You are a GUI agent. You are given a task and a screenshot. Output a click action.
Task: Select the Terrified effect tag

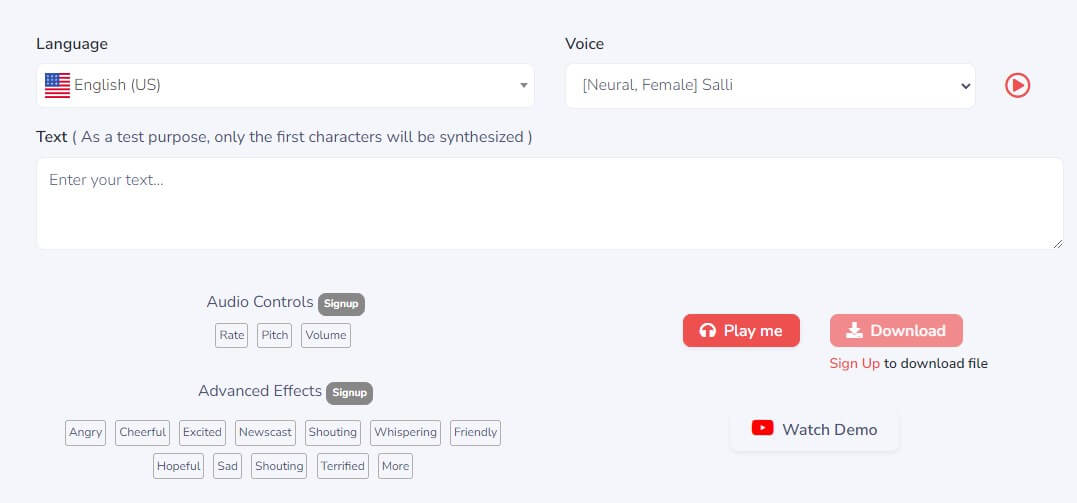(x=343, y=466)
